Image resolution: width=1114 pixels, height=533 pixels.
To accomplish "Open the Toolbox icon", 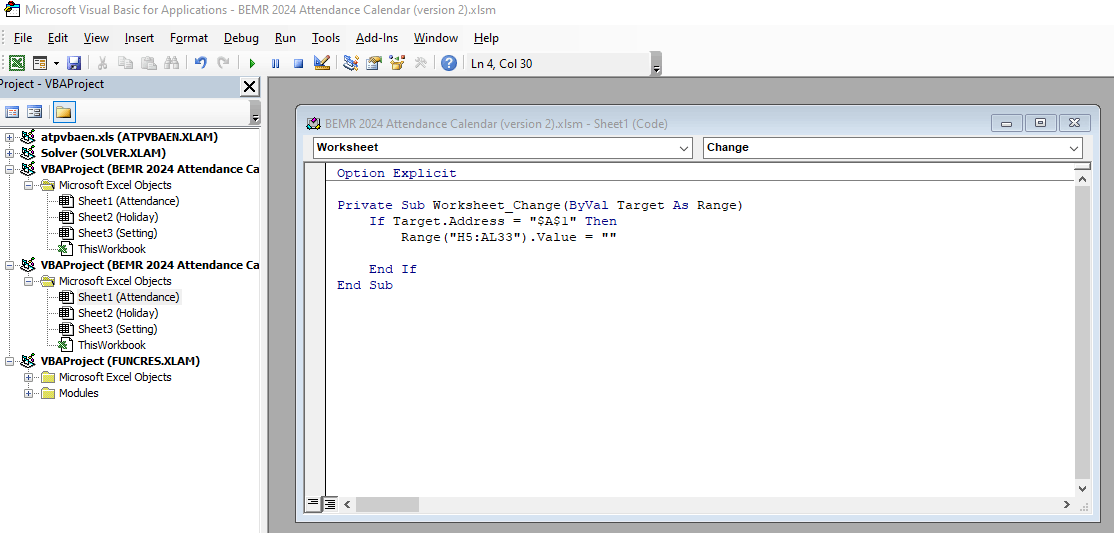I will [420, 63].
